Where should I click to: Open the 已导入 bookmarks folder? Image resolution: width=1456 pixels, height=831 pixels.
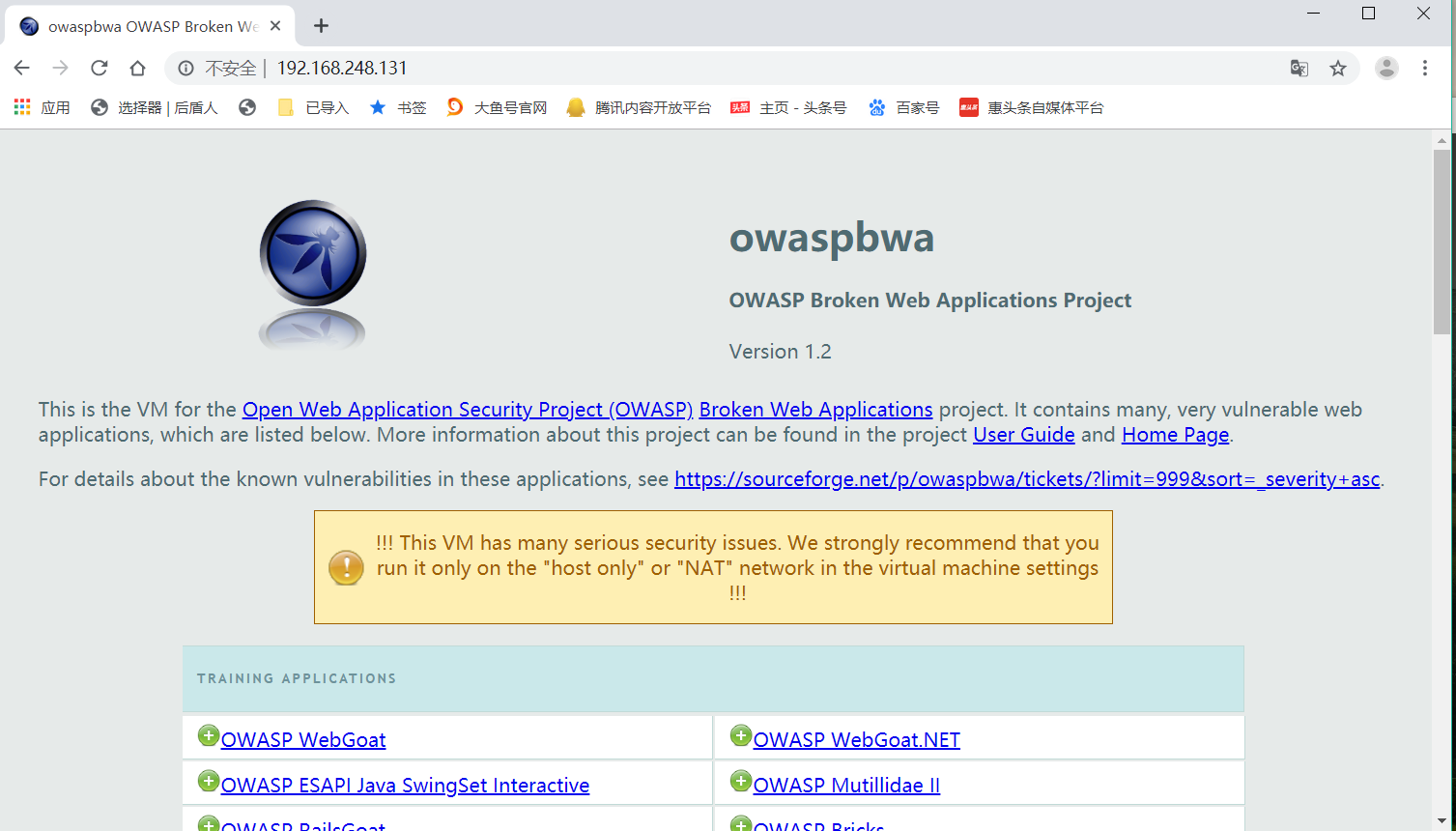(x=313, y=107)
